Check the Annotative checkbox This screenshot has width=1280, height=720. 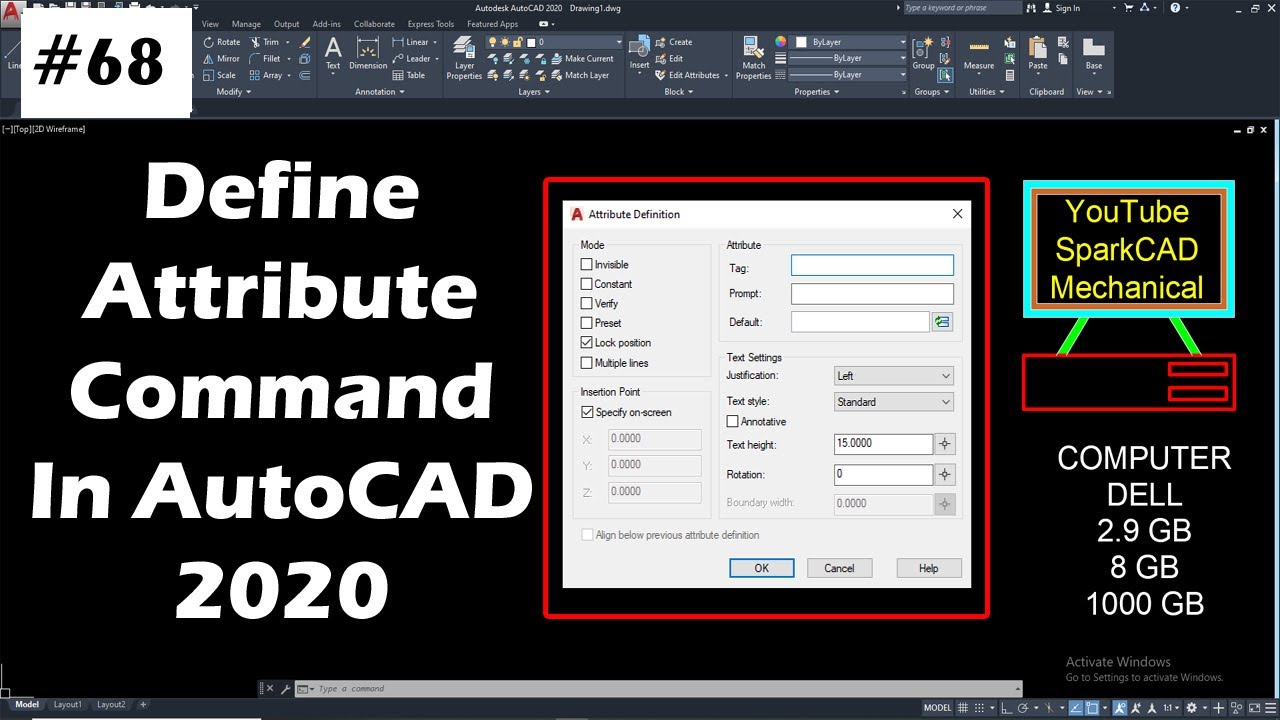click(x=733, y=422)
